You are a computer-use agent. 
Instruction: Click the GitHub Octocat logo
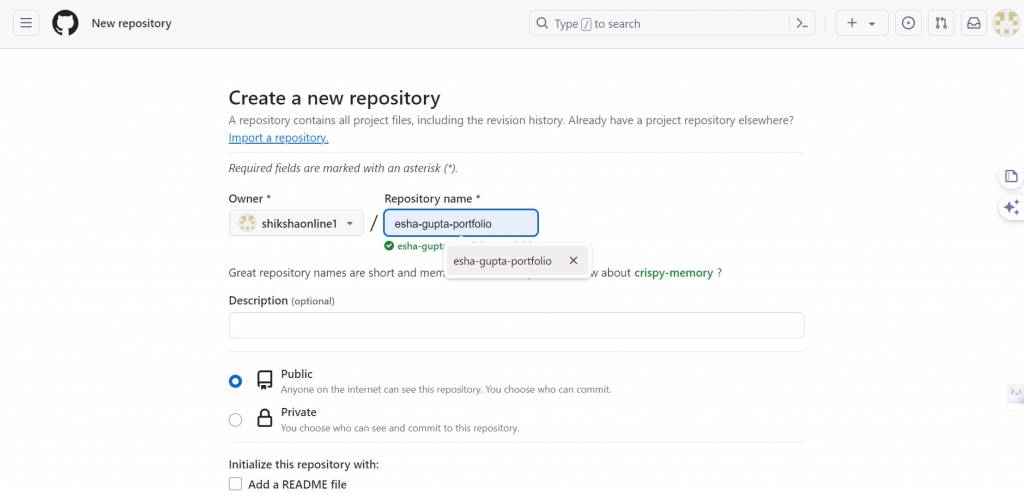click(65, 23)
